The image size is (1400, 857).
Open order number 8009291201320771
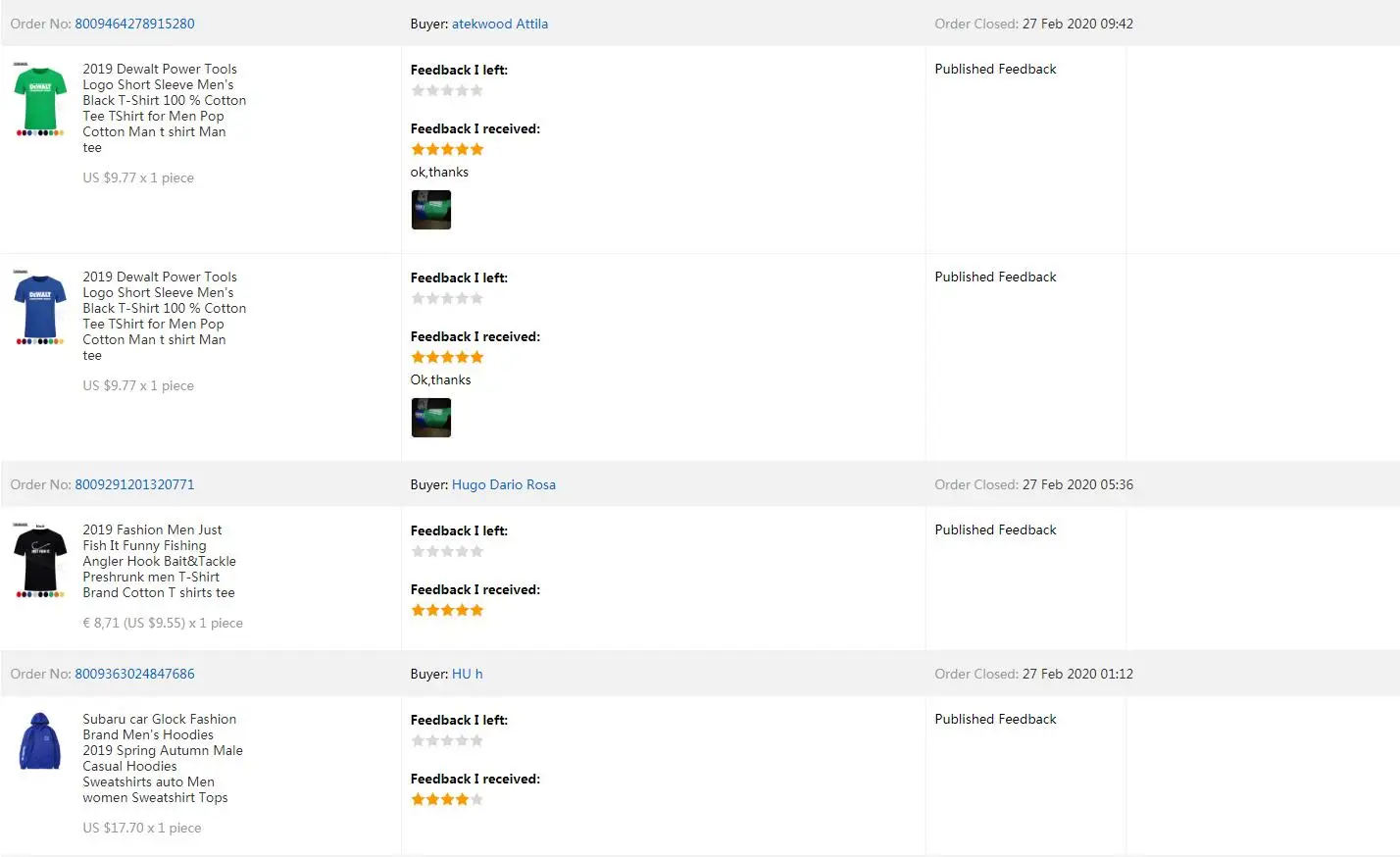tap(134, 484)
